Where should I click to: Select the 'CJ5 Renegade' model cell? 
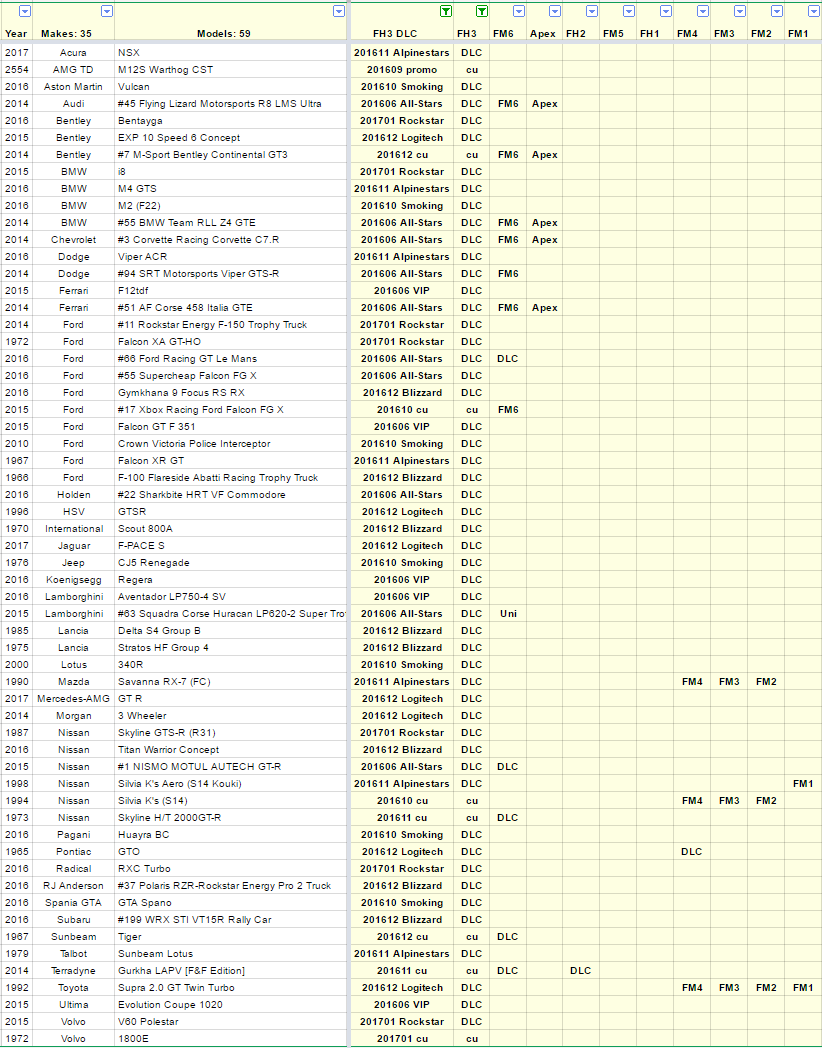[231, 563]
